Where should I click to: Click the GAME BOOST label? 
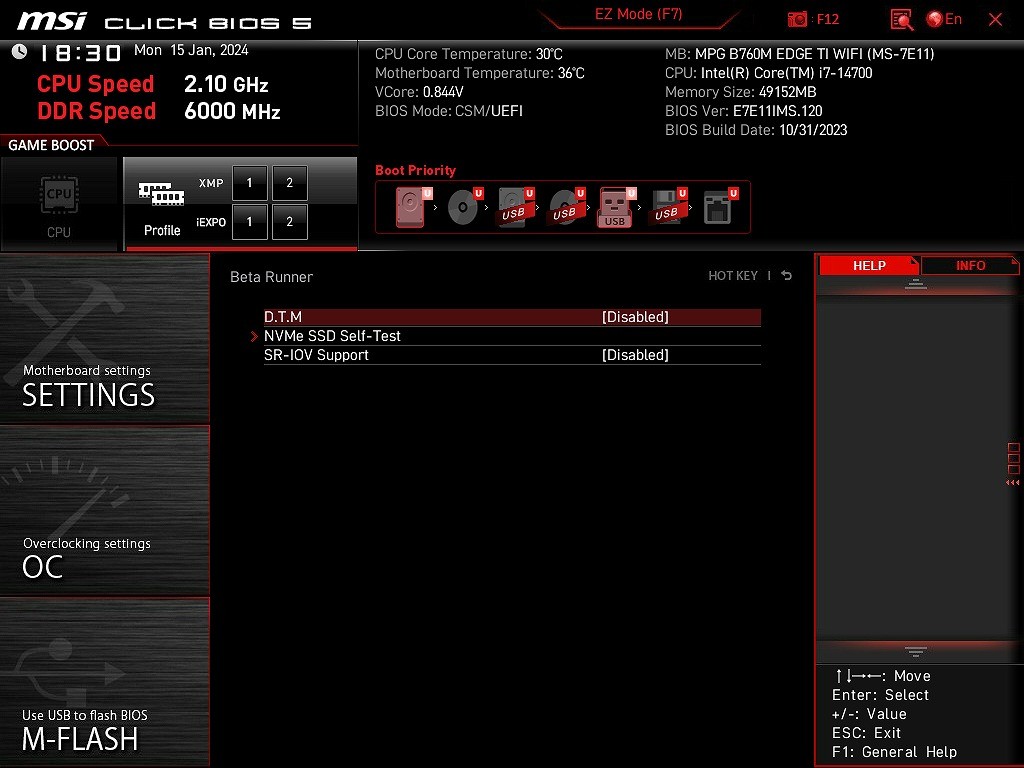coord(51,145)
